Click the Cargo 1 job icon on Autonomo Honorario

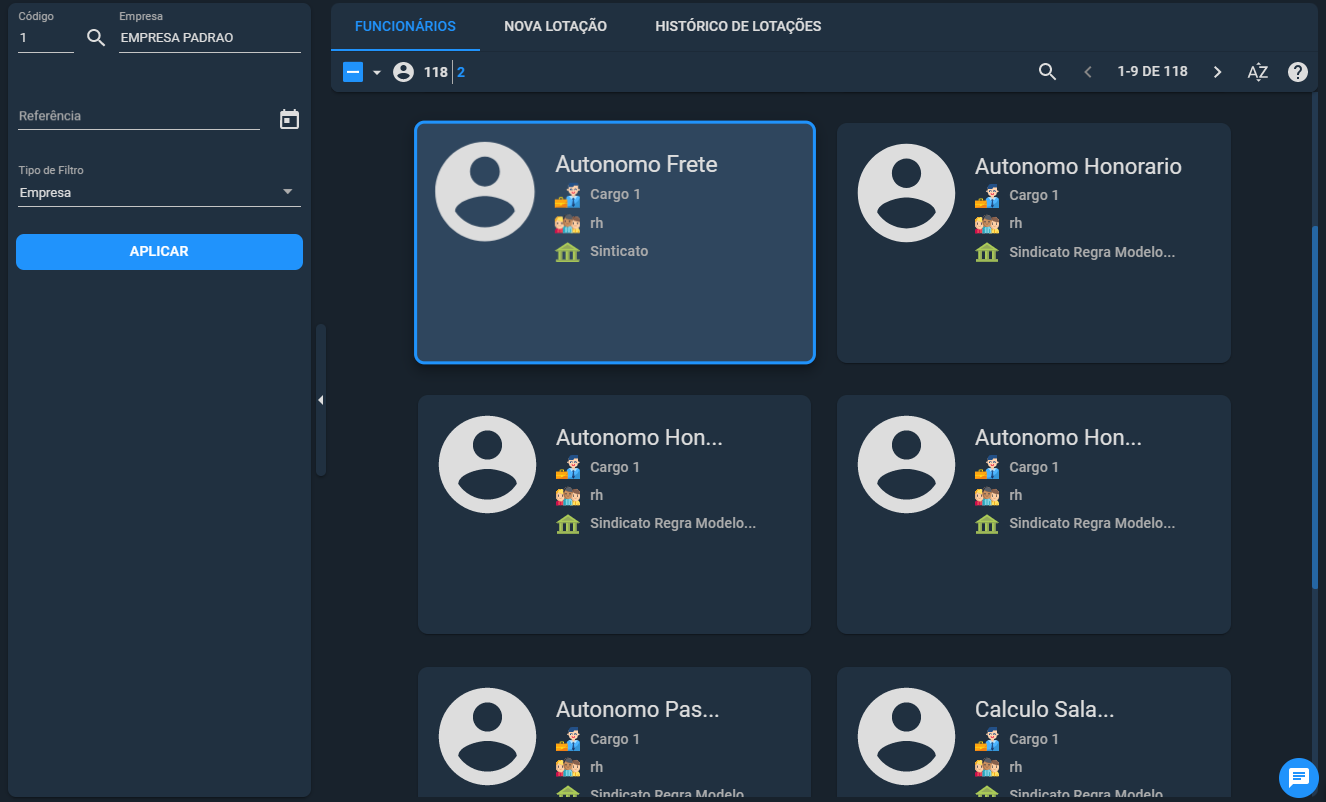(x=987, y=196)
